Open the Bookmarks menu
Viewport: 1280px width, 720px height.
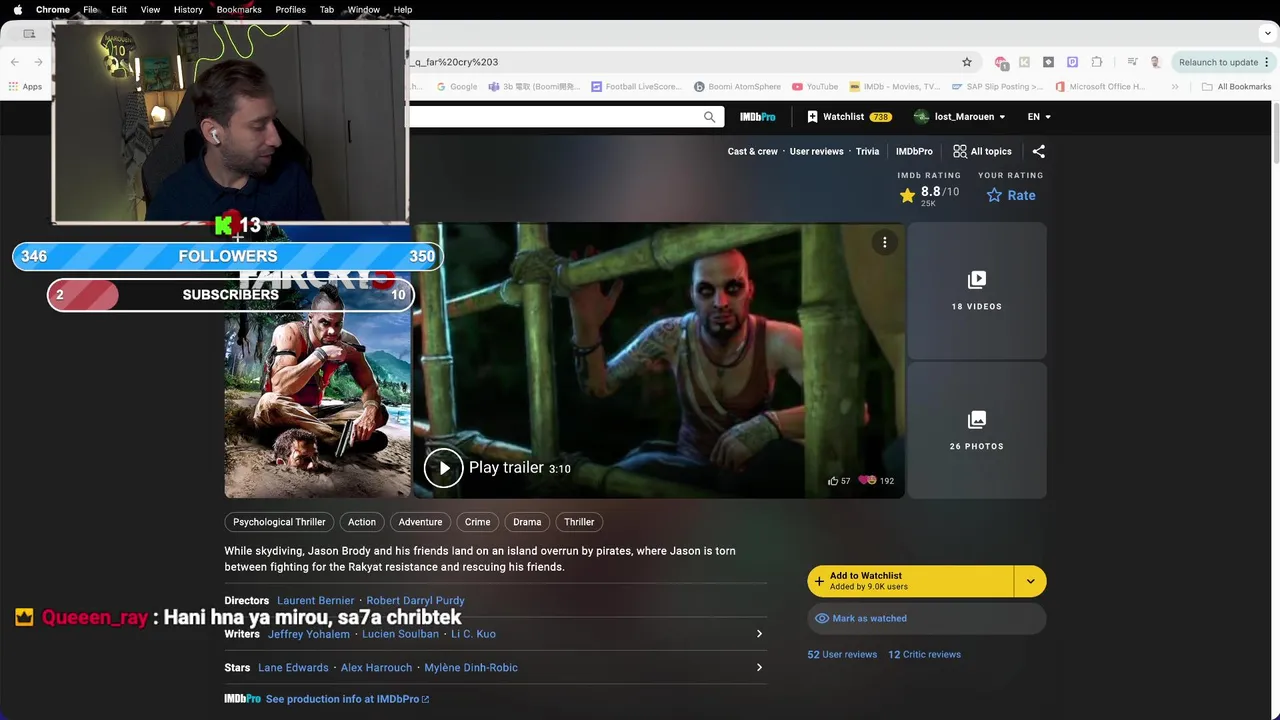(x=239, y=9)
